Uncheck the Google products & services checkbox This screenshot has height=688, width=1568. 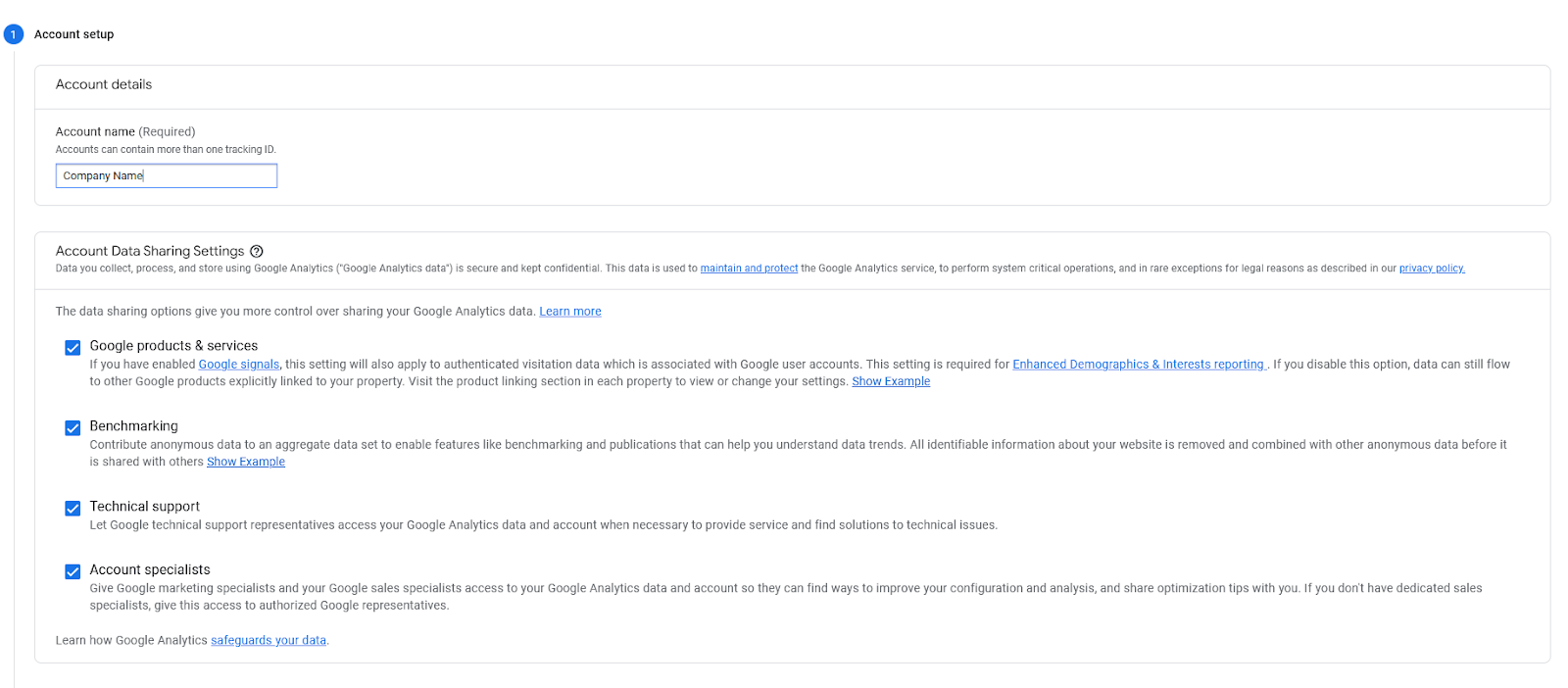[73, 348]
